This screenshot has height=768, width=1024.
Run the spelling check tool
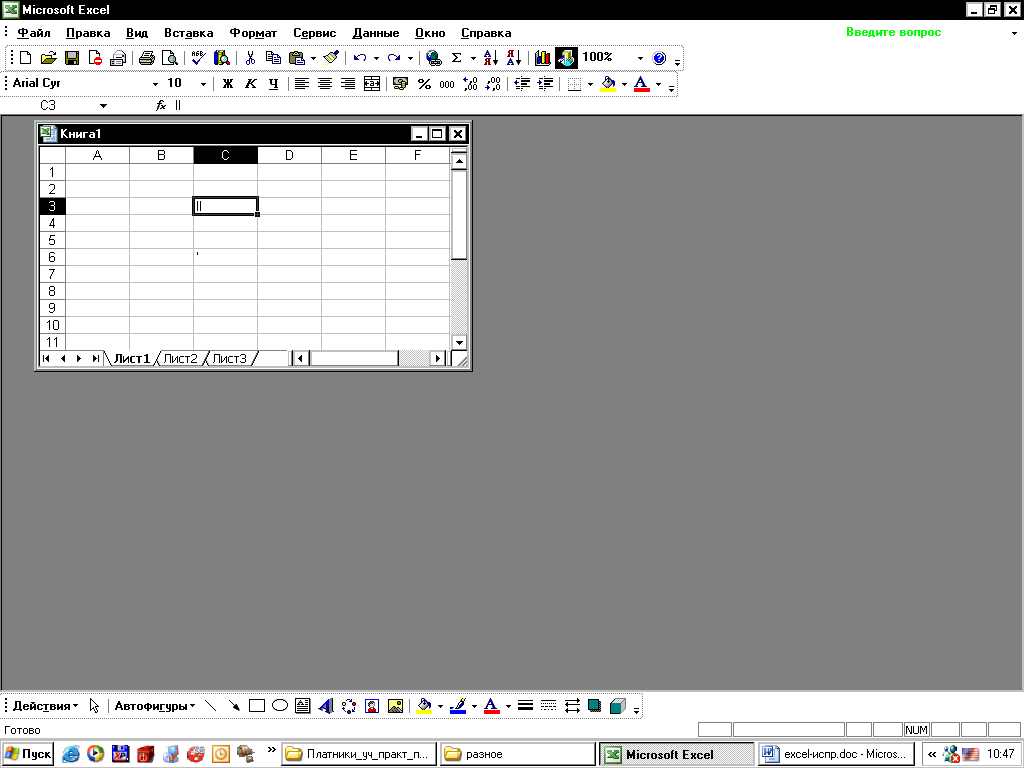point(198,58)
